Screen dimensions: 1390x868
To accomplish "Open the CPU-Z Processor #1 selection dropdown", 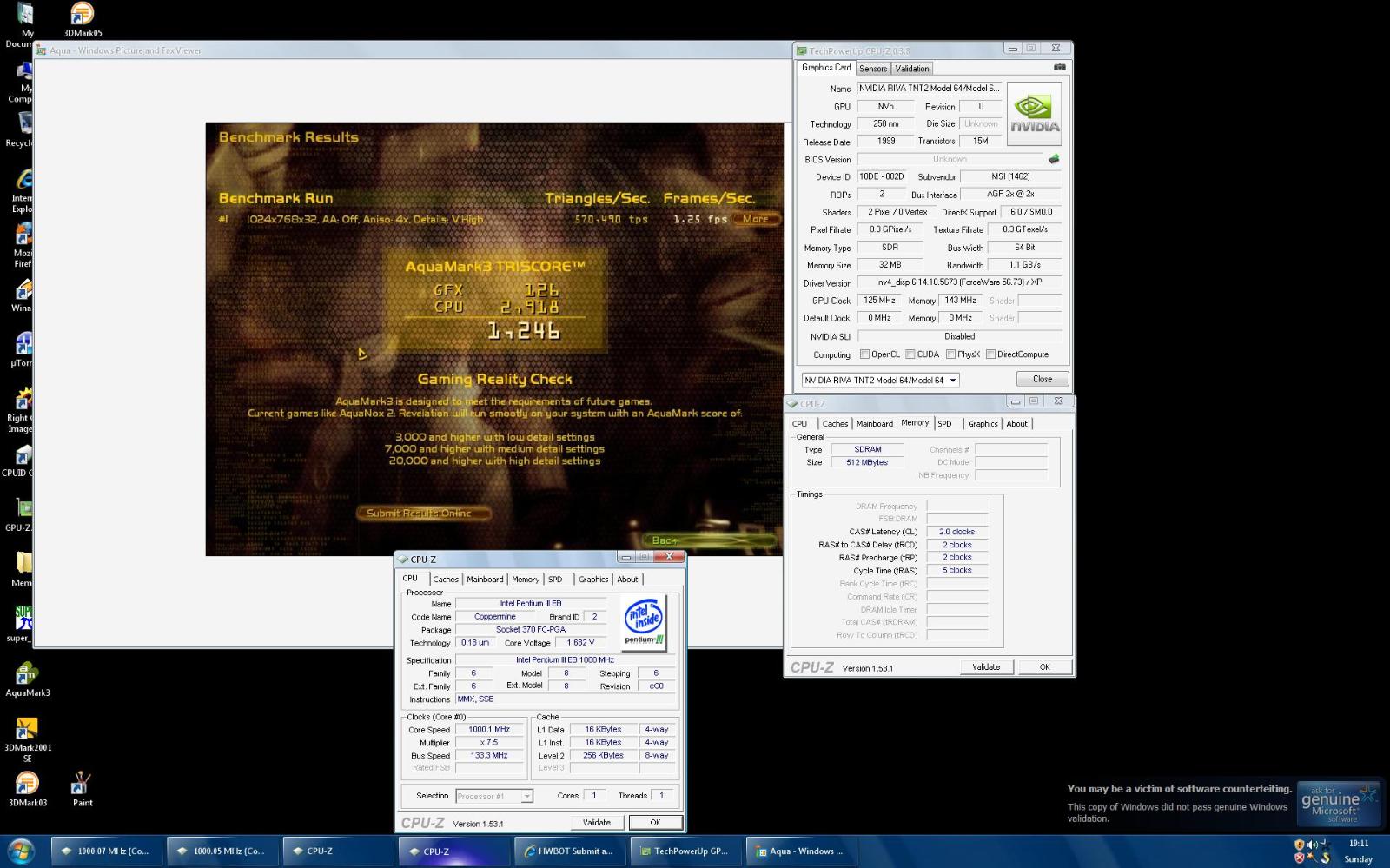I will click(x=494, y=796).
